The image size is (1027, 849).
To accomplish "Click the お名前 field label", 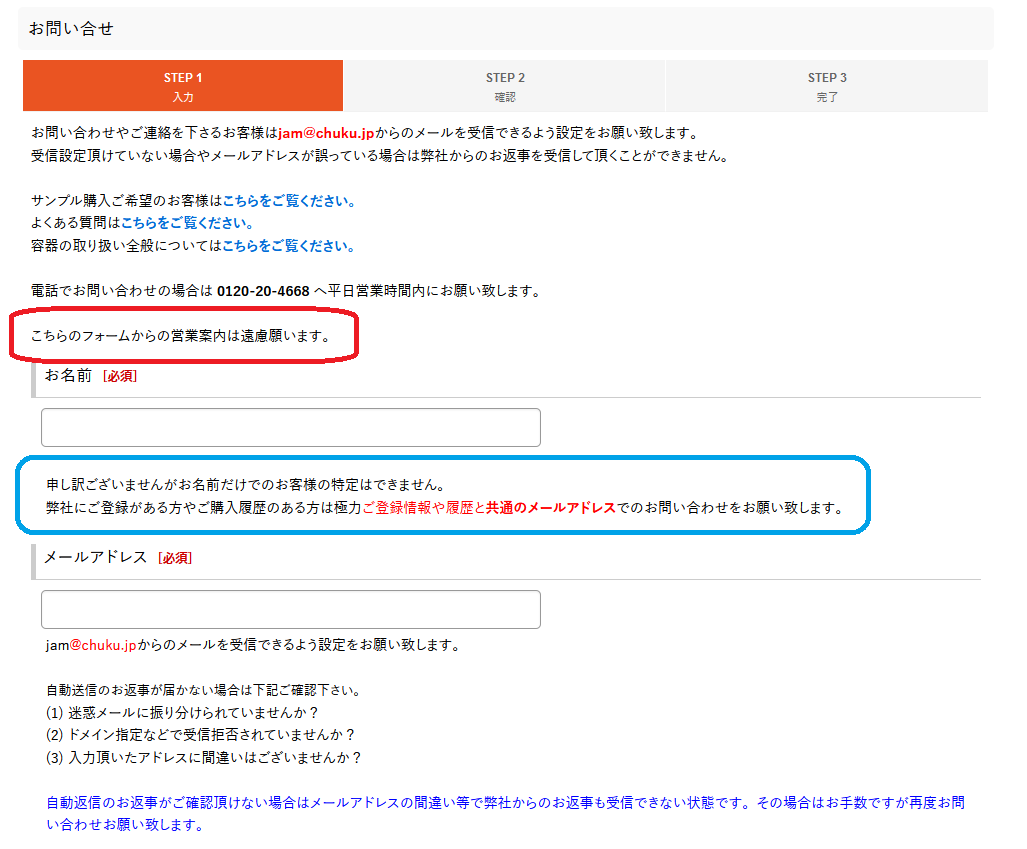I will click(x=68, y=375).
